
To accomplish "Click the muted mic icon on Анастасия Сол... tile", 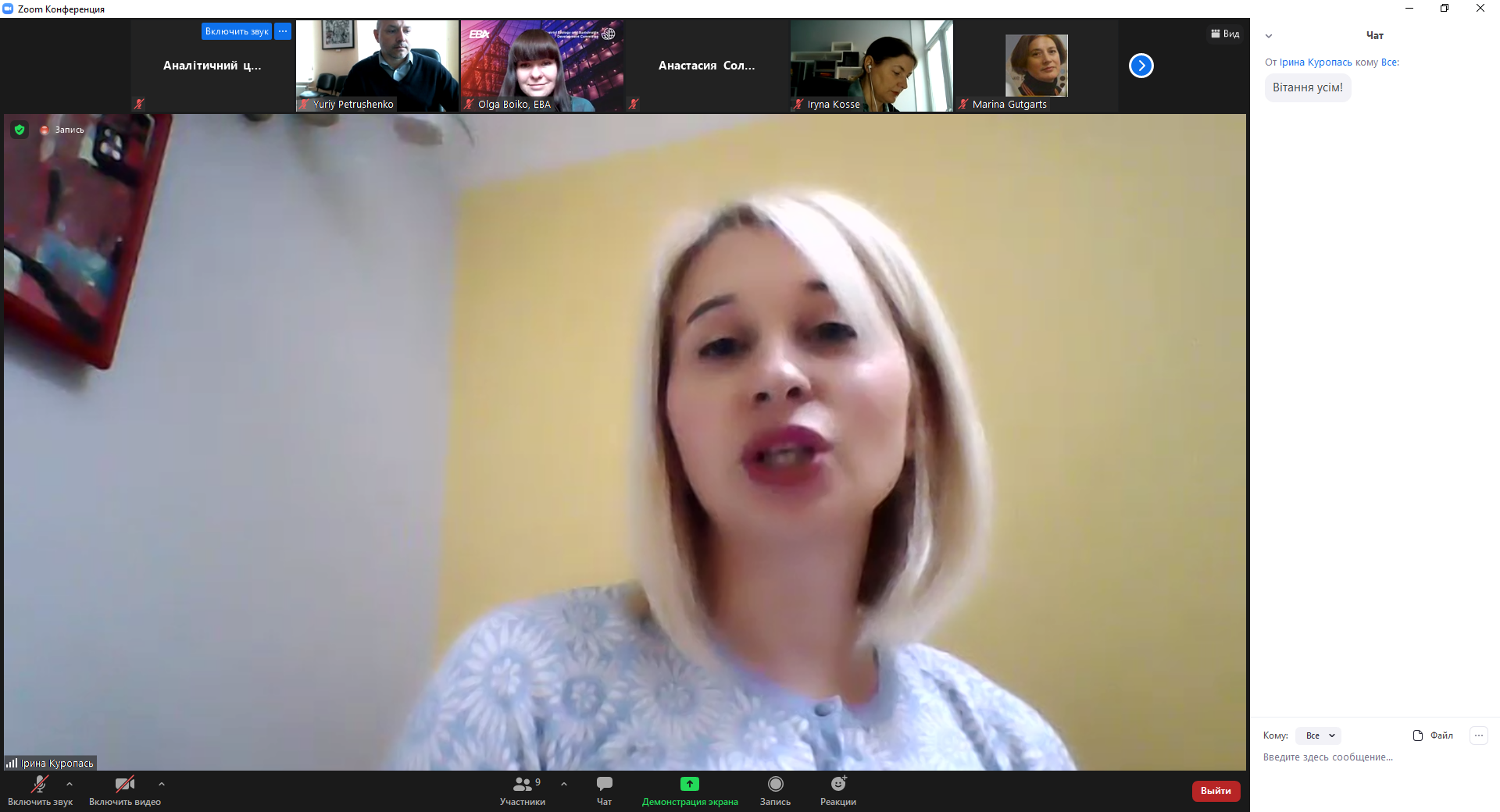I will click(x=634, y=104).
